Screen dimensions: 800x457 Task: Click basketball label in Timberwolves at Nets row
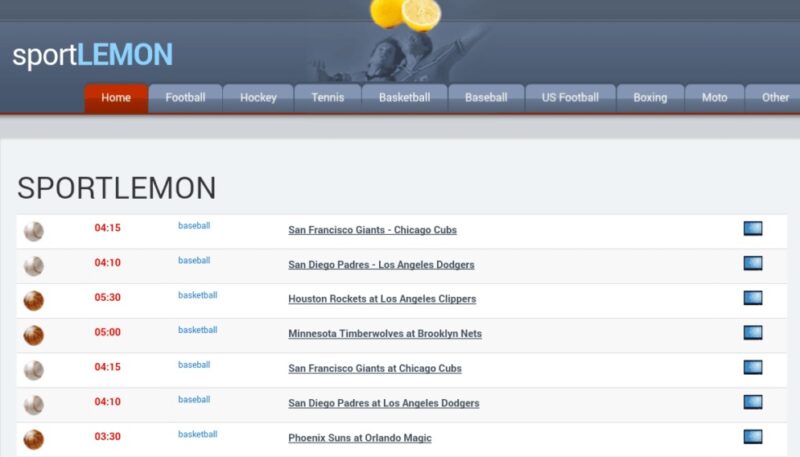coord(197,329)
